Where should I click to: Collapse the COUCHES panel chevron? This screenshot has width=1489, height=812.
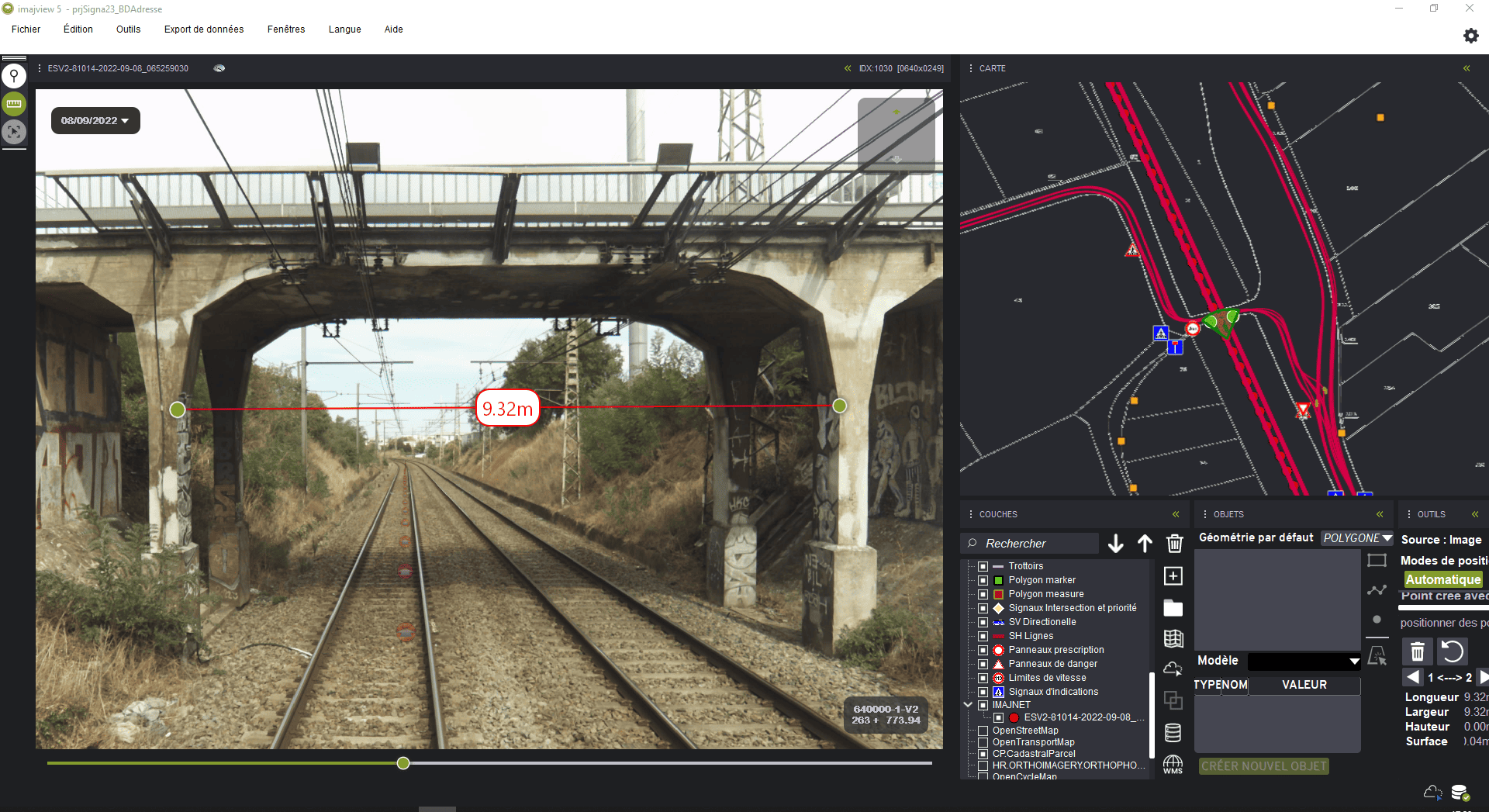pos(1176,514)
